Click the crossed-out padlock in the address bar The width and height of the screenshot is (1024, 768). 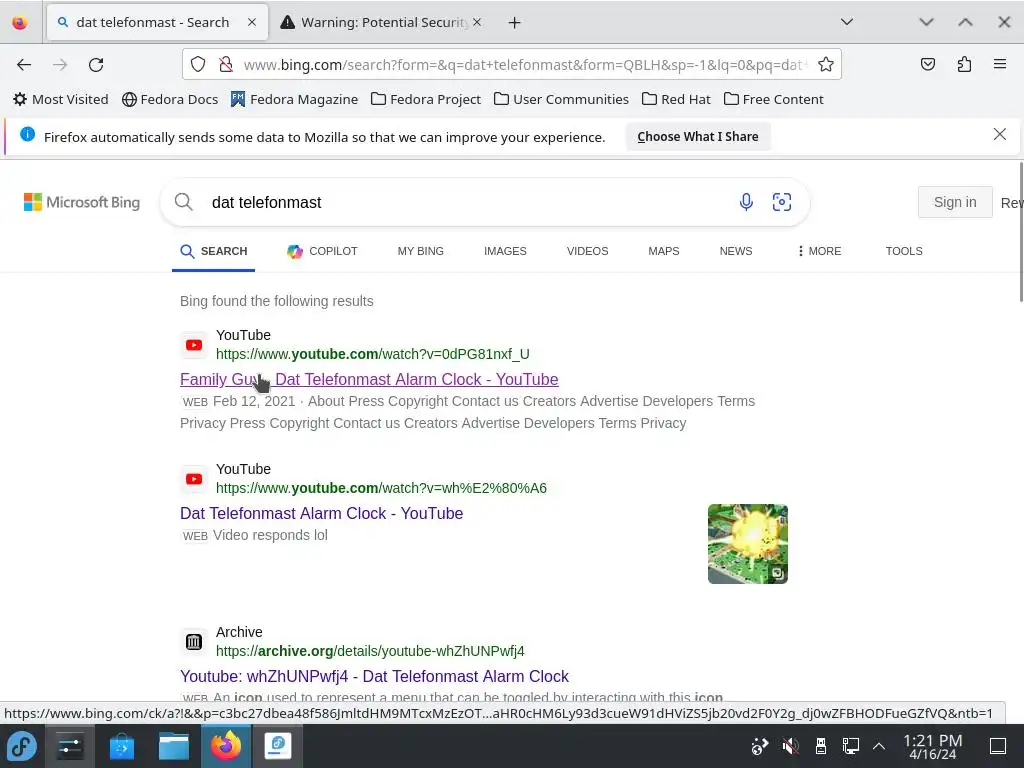[226, 65]
